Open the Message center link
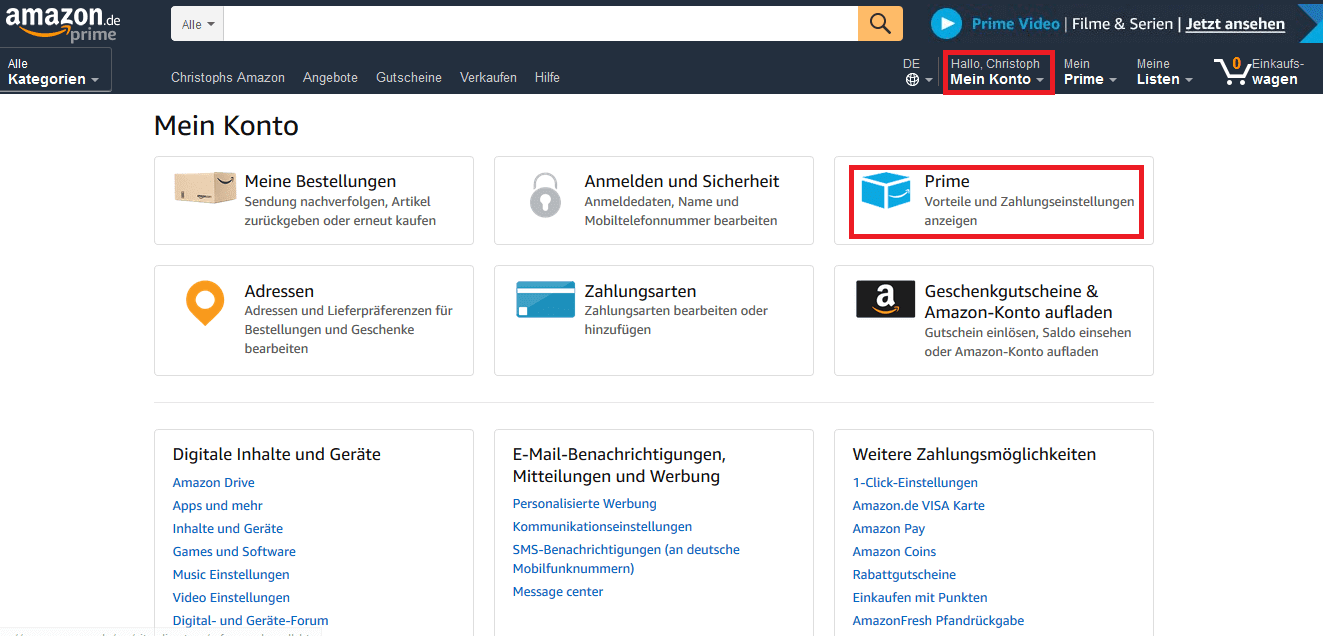Screen dimensions: 1323x636 tap(558, 592)
